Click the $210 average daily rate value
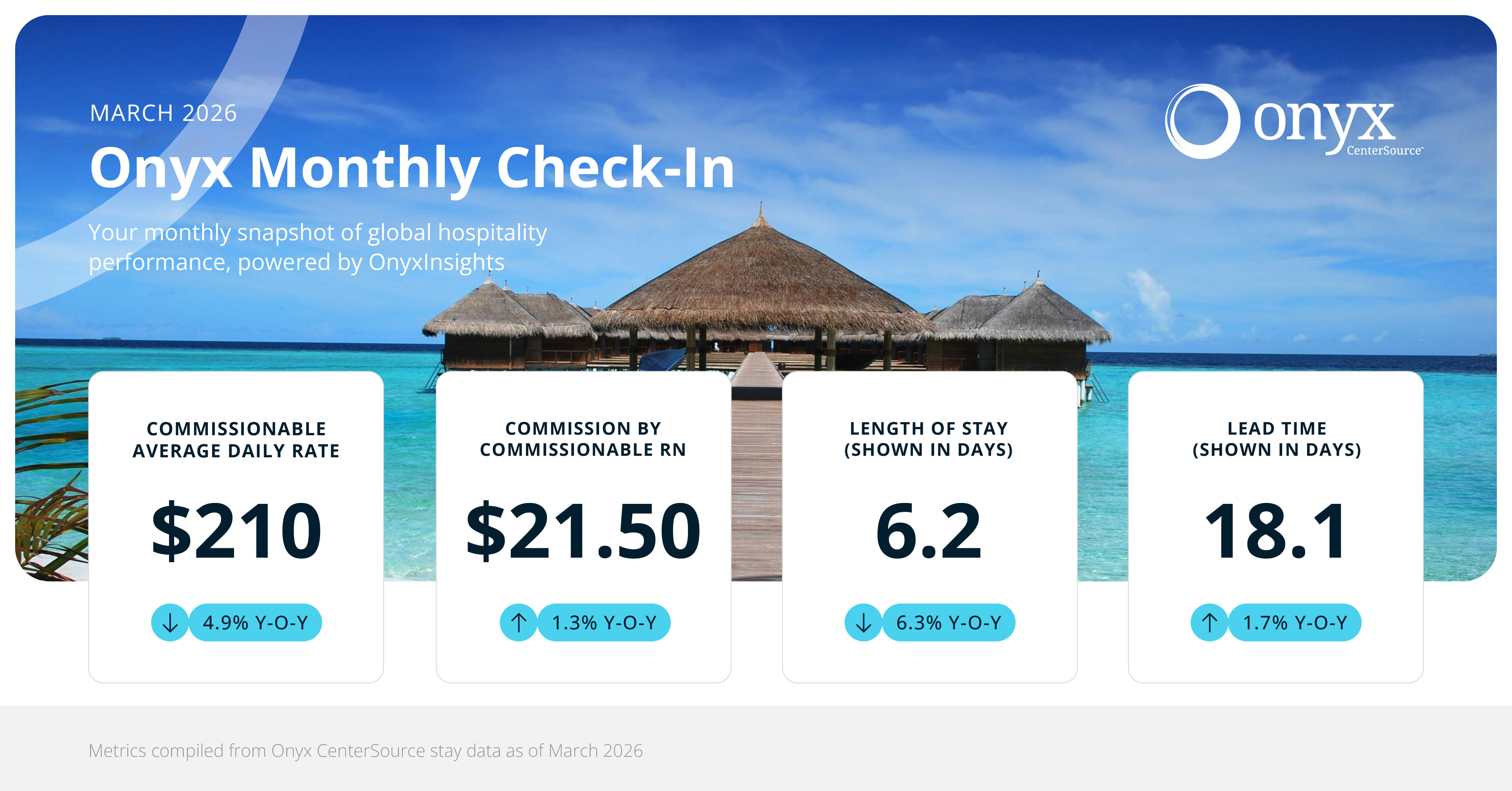The height and width of the screenshot is (791, 1512). click(x=236, y=531)
